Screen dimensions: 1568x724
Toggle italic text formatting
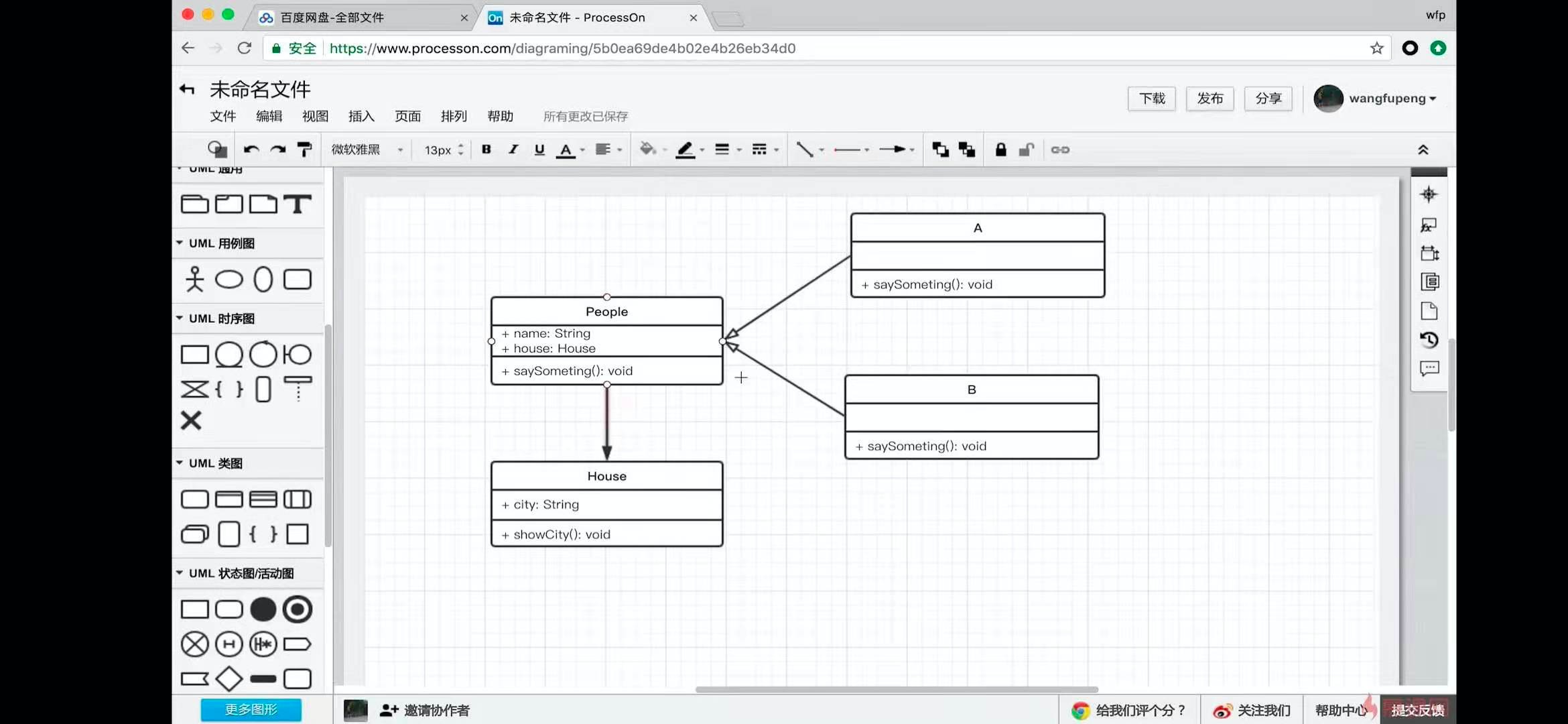point(513,149)
